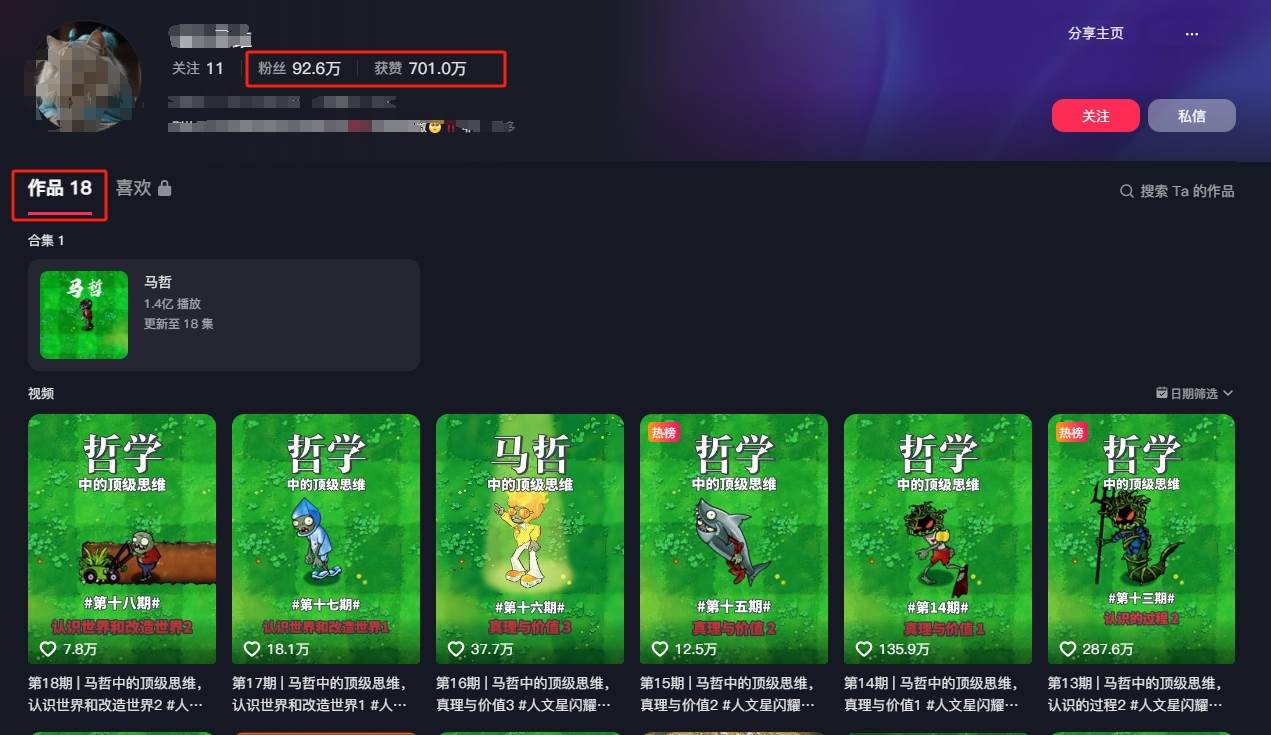Image resolution: width=1271 pixels, height=735 pixels.
Task: Open the three-dot more options menu
Action: [x=1191, y=34]
